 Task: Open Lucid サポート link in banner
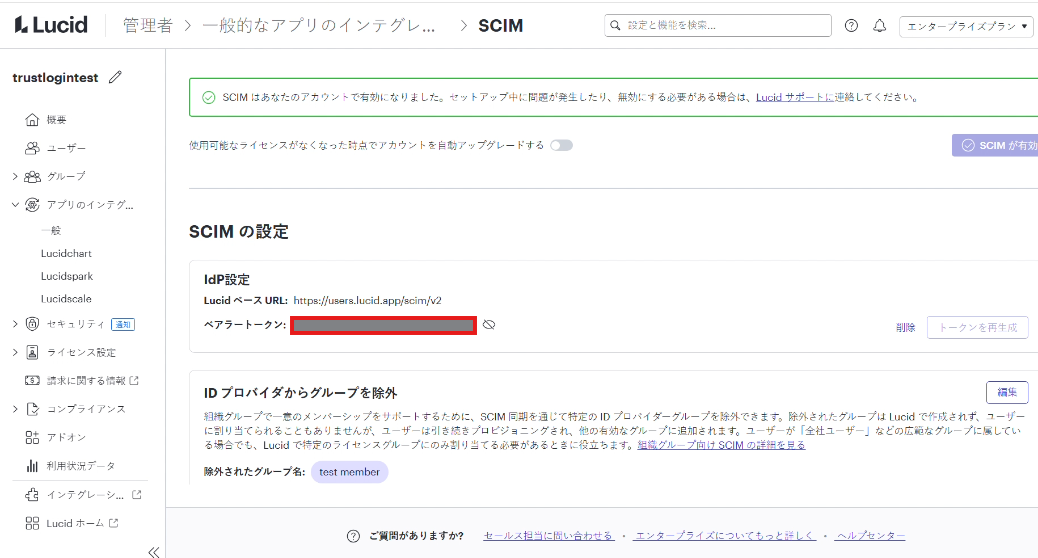[x=794, y=97]
